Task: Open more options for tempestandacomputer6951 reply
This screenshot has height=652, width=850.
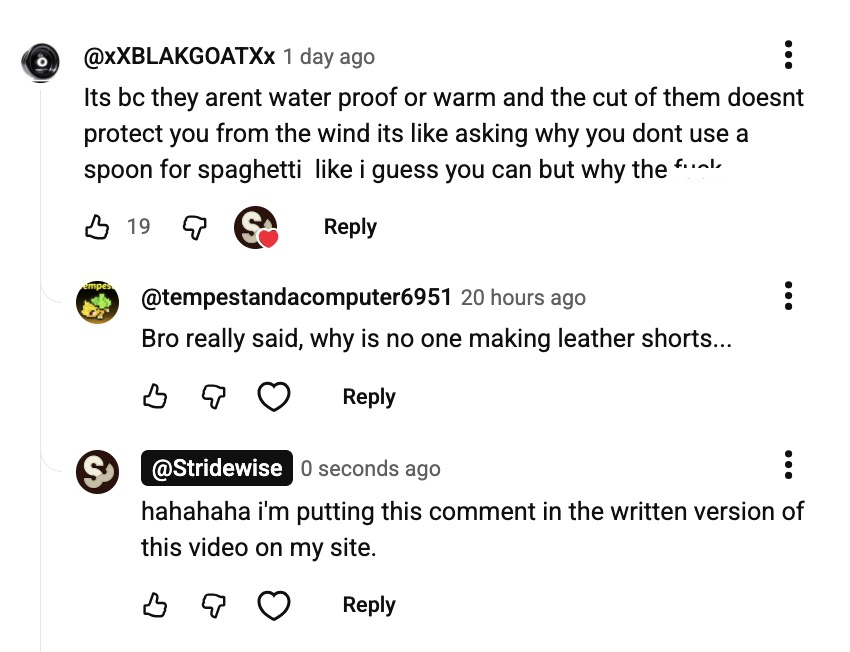Action: (x=789, y=296)
